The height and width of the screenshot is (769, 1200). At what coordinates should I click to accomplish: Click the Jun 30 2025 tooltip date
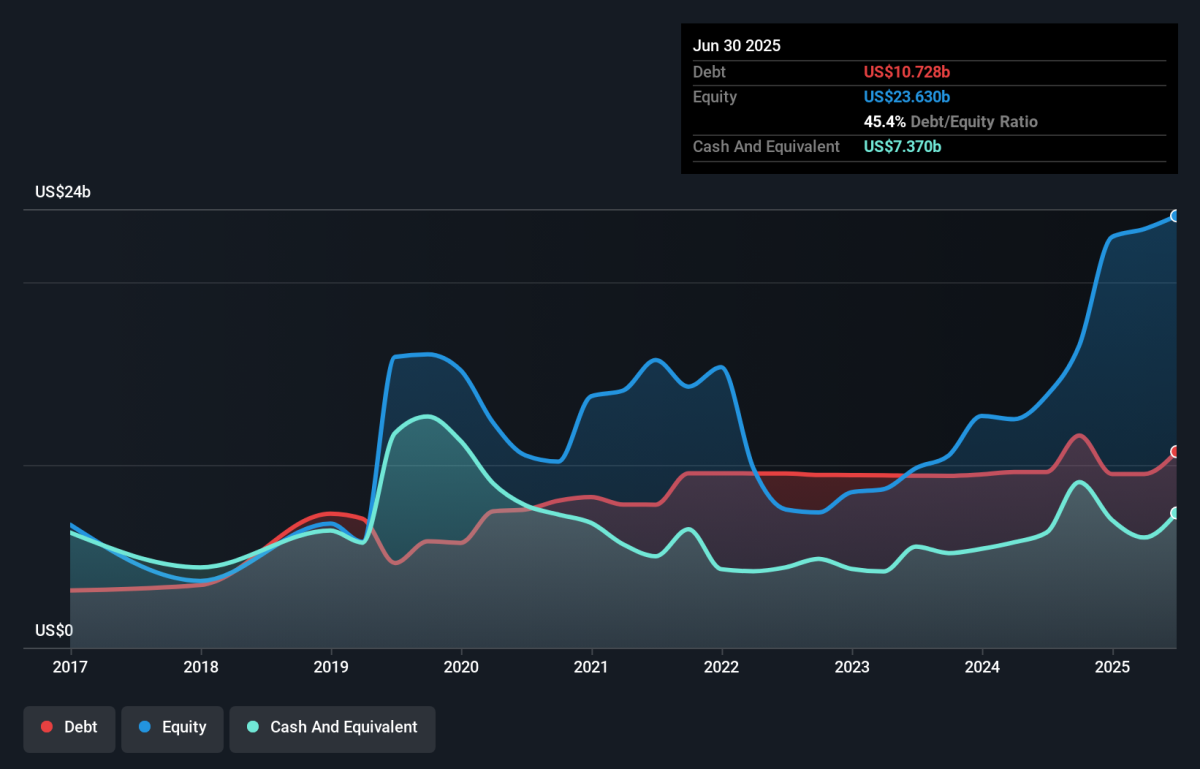click(737, 46)
